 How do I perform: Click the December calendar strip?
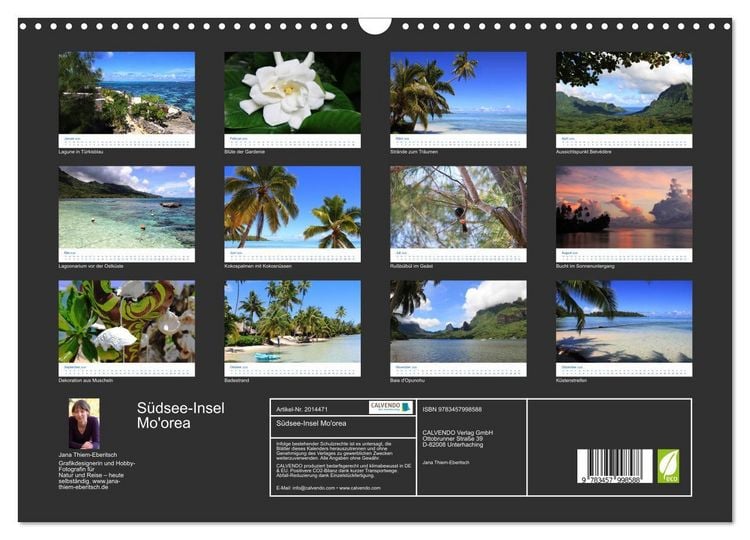coord(624,370)
